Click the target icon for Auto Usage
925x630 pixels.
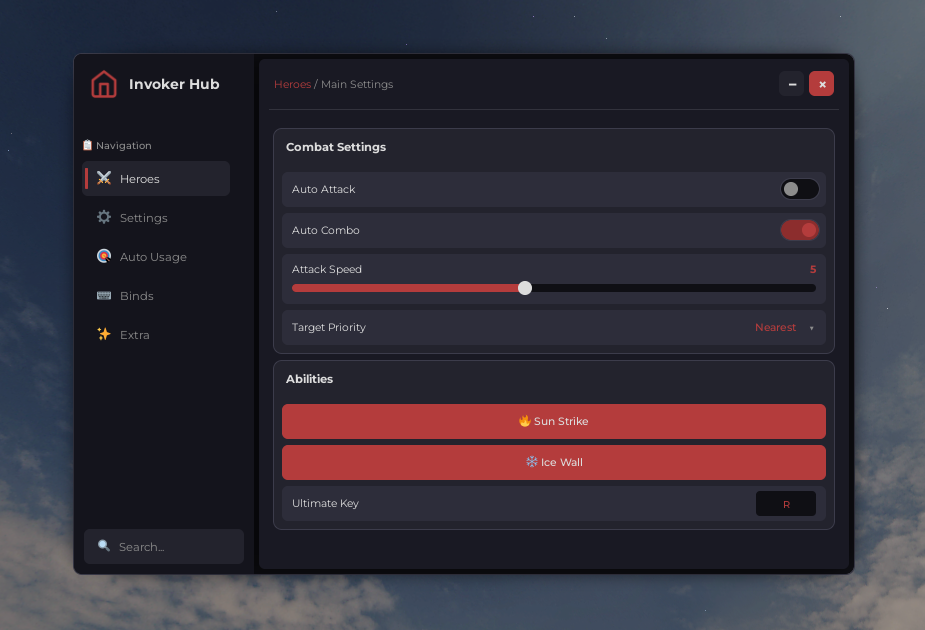104,257
